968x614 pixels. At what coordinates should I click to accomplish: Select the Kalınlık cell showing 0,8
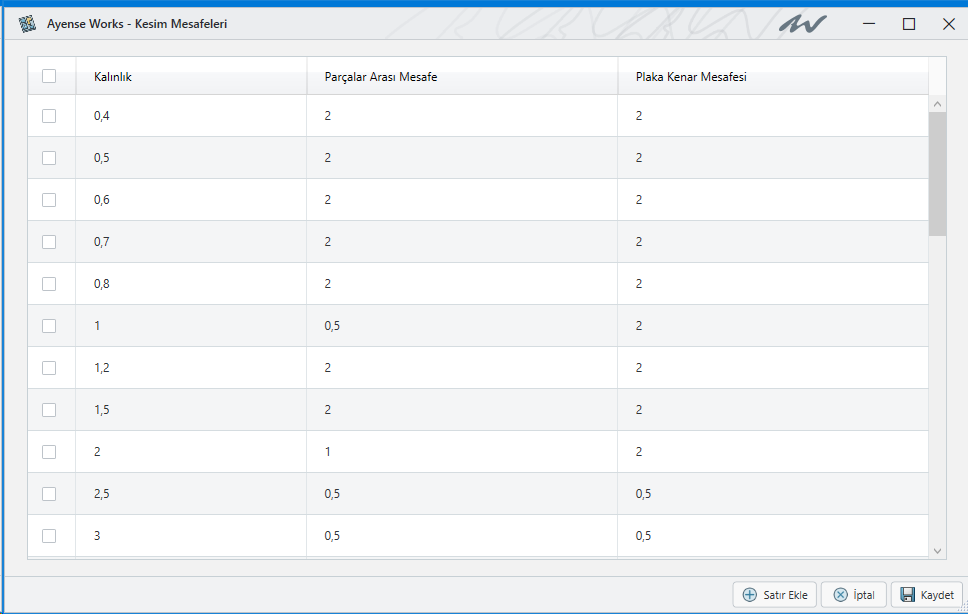click(191, 284)
